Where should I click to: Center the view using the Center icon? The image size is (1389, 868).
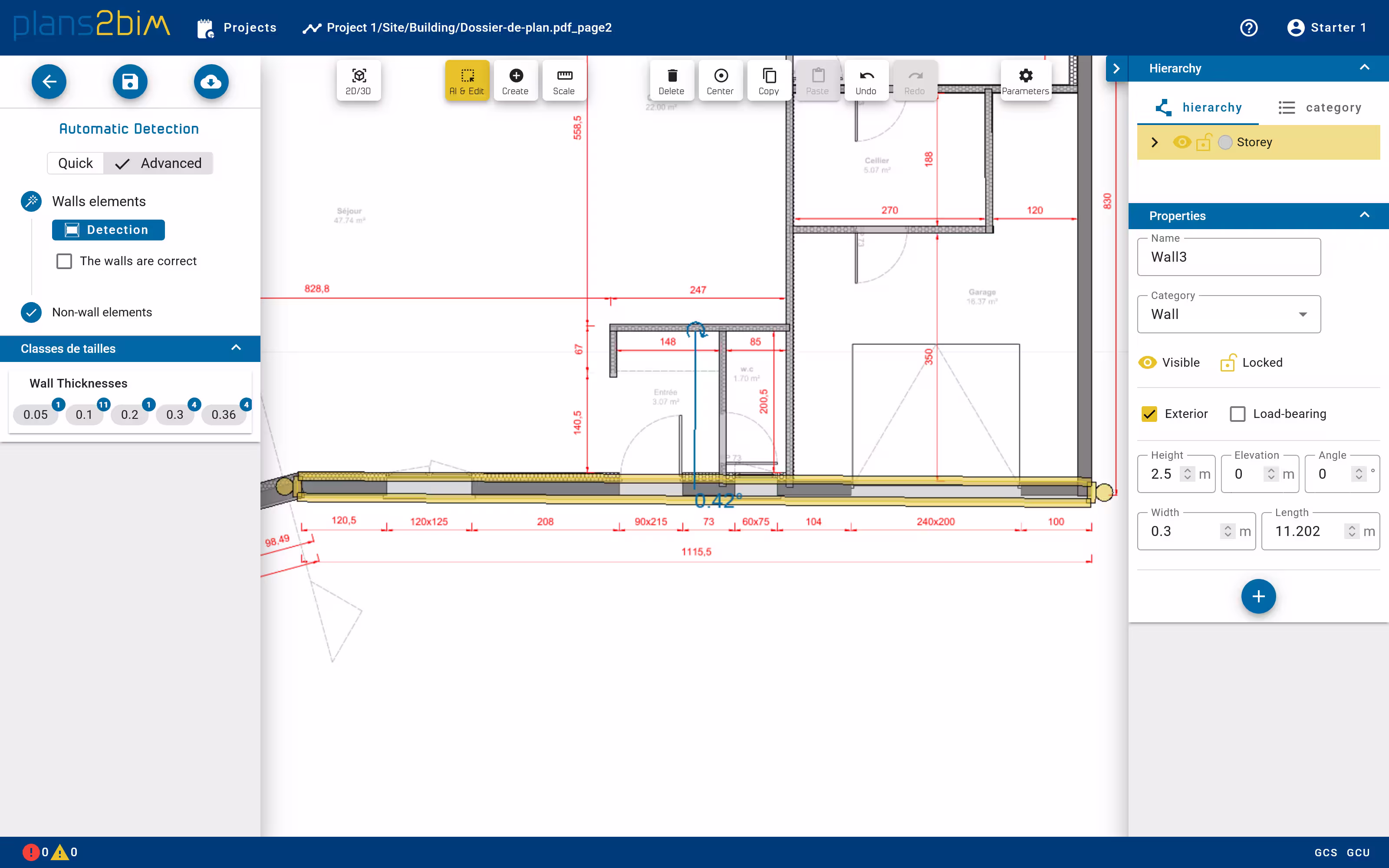coord(720,81)
